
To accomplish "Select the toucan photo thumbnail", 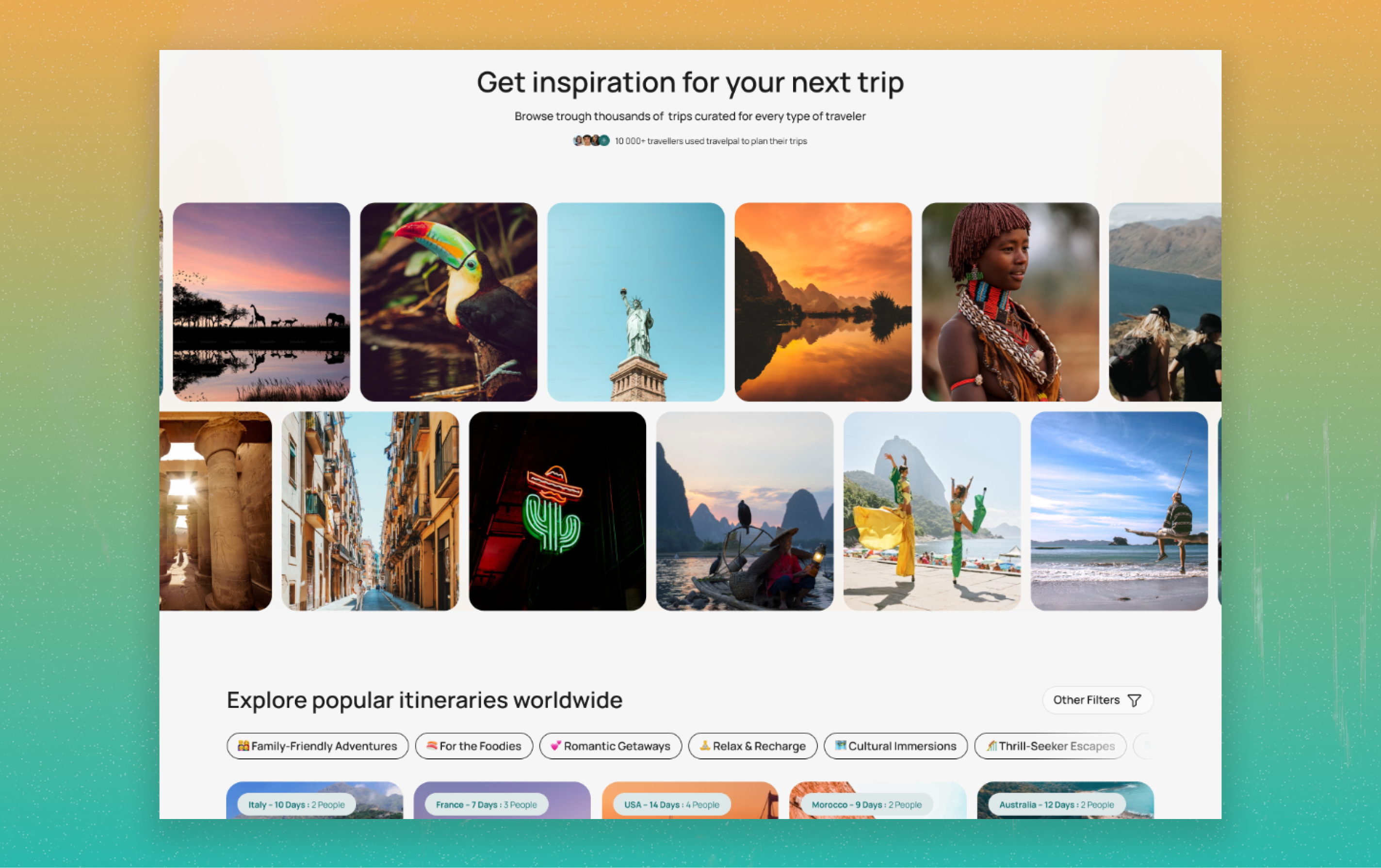I will click(x=449, y=302).
